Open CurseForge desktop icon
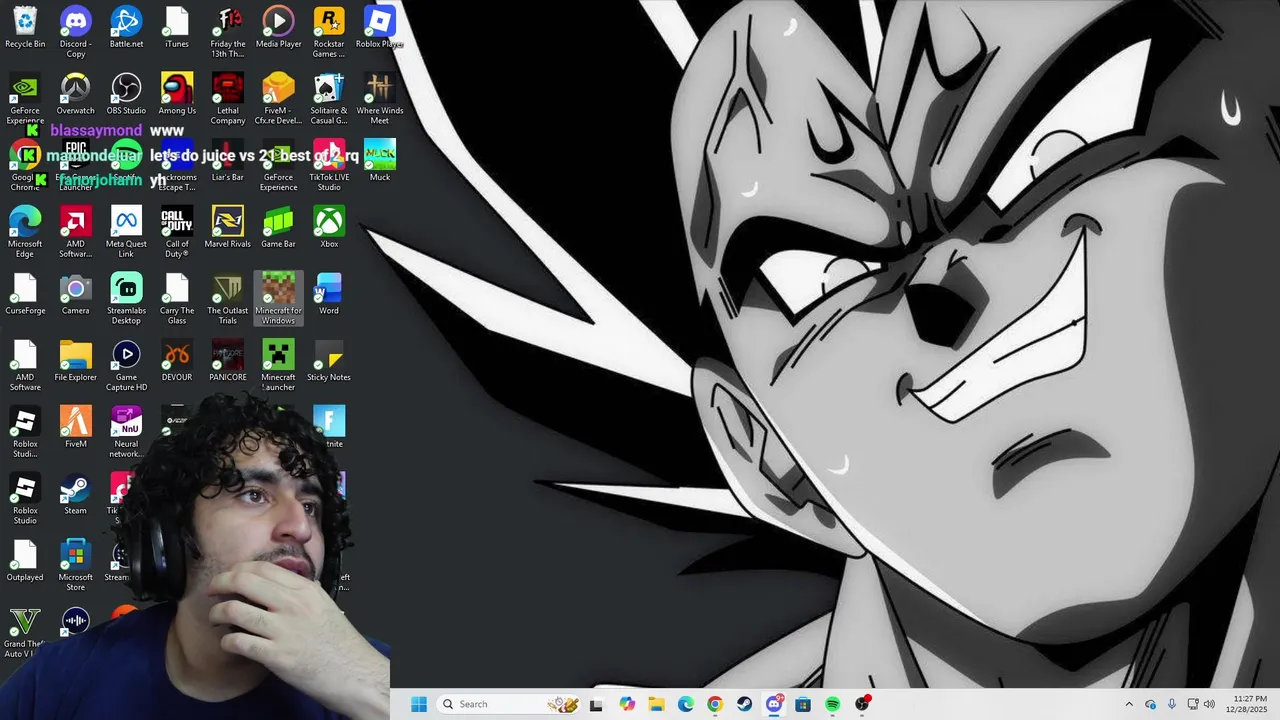 point(25,295)
